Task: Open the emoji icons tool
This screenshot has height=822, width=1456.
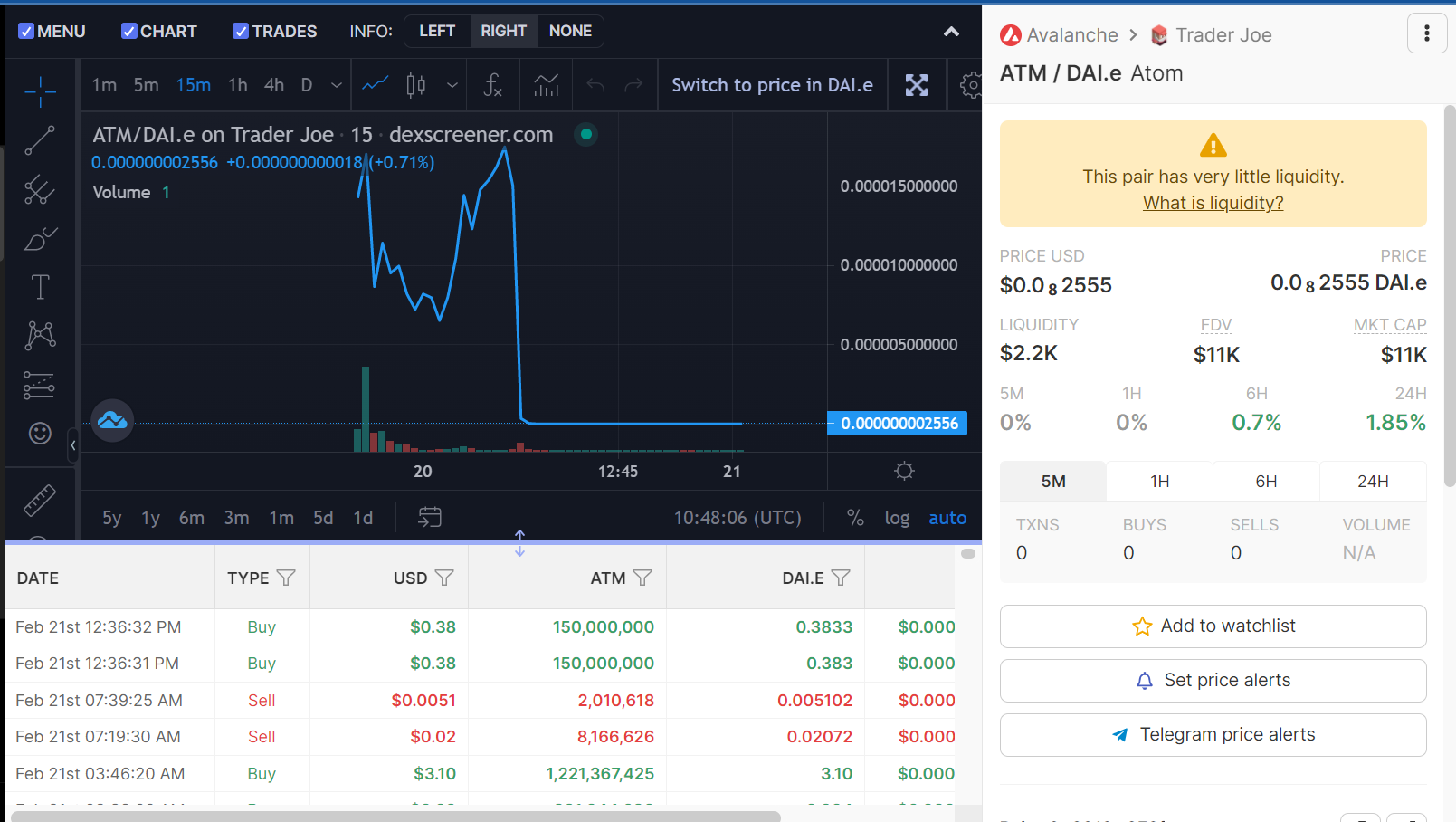Action: click(x=40, y=434)
